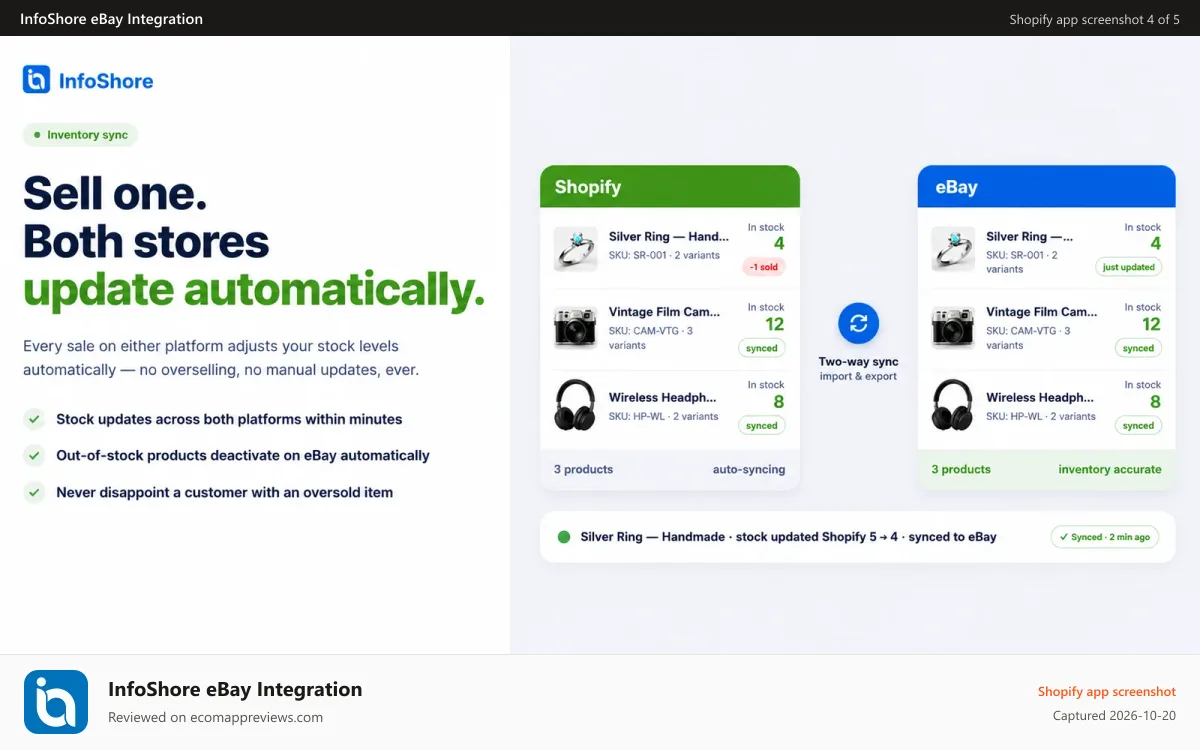
Task: Click 'Shopify app screenshot' orange label in footer
Action: [1107, 691]
